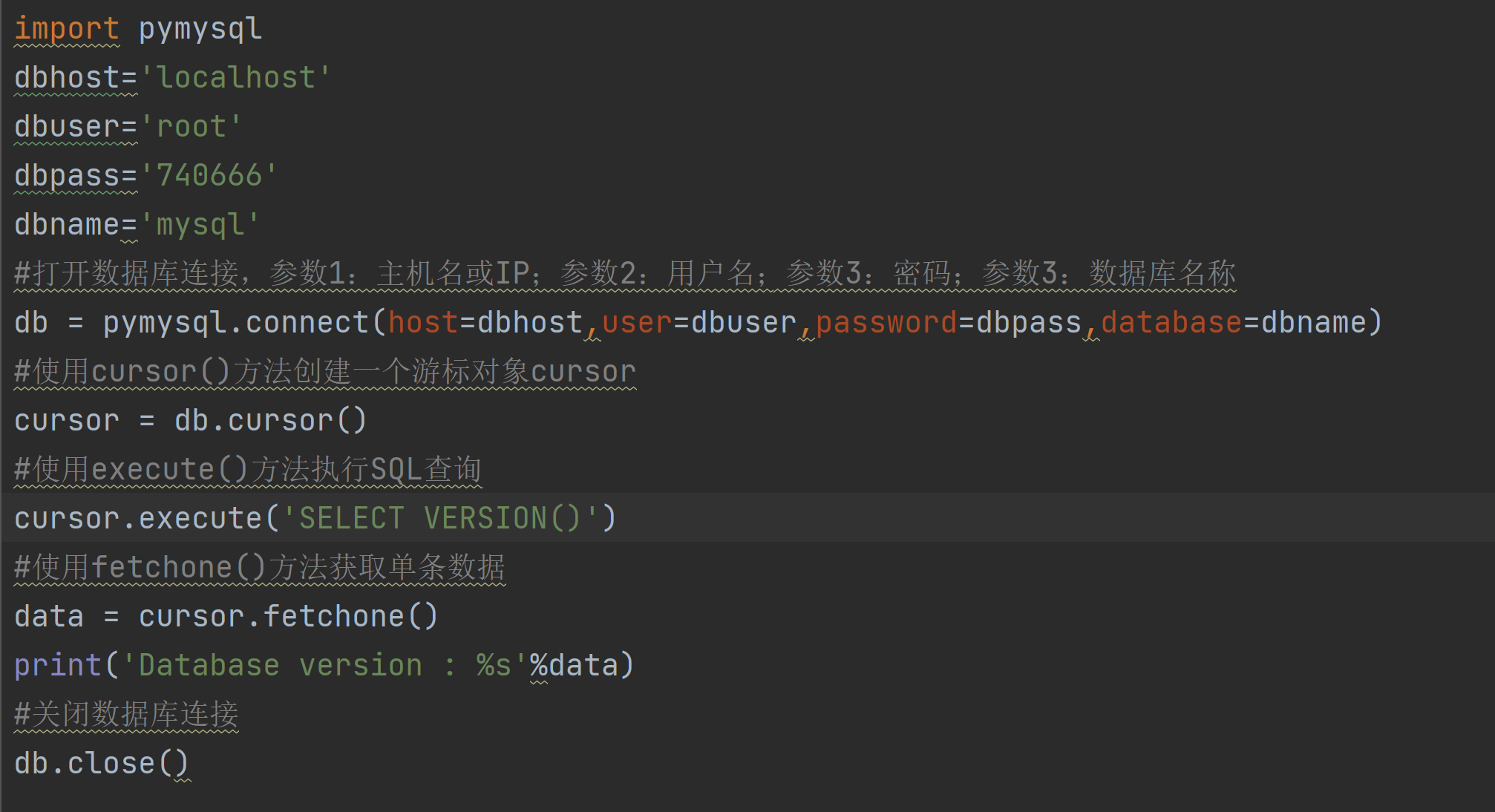Click the db.cursor() call
The height and width of the screenshot is (812, 1495).
coord(270,421)
